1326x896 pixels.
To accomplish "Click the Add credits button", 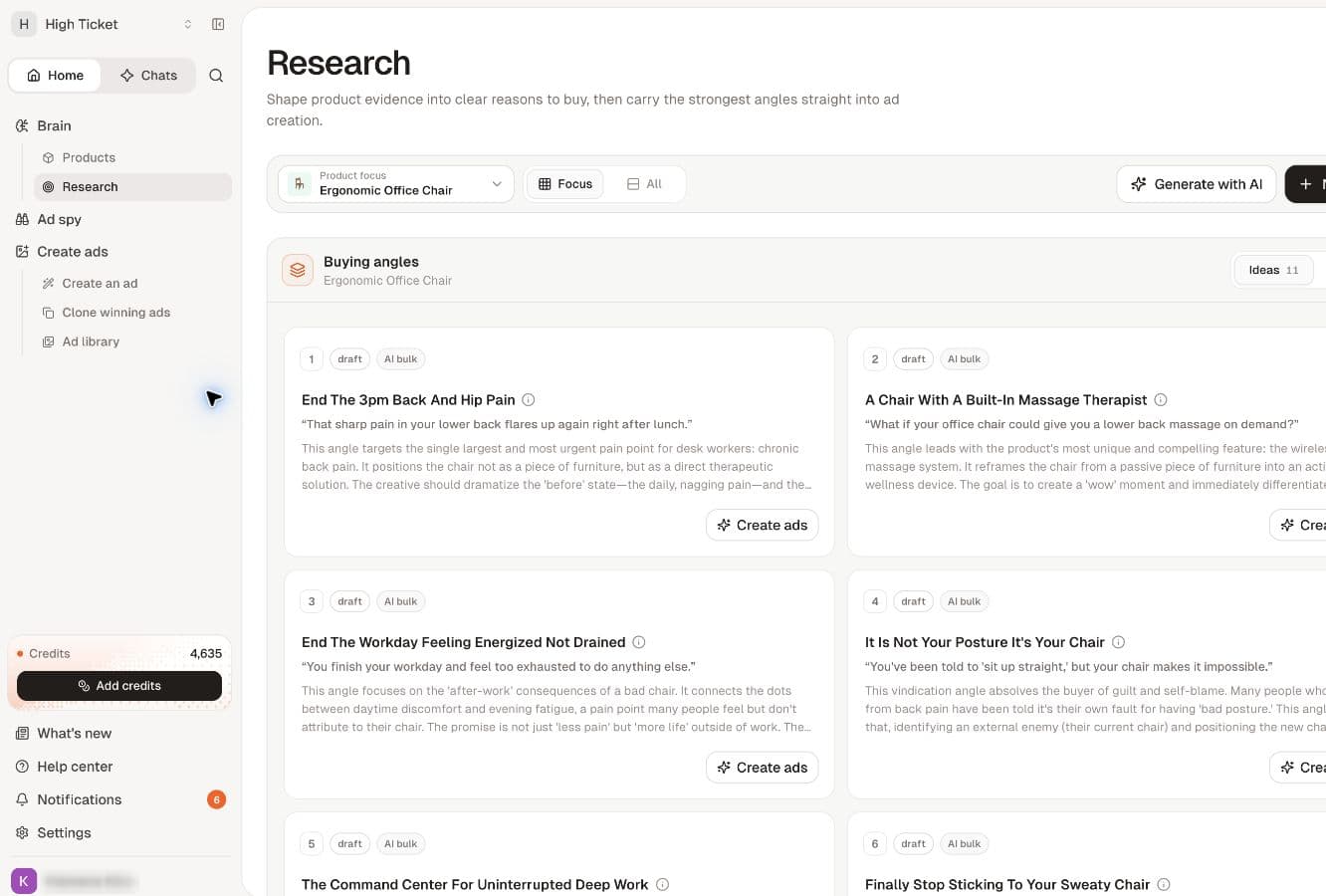I will pos(119,686).
